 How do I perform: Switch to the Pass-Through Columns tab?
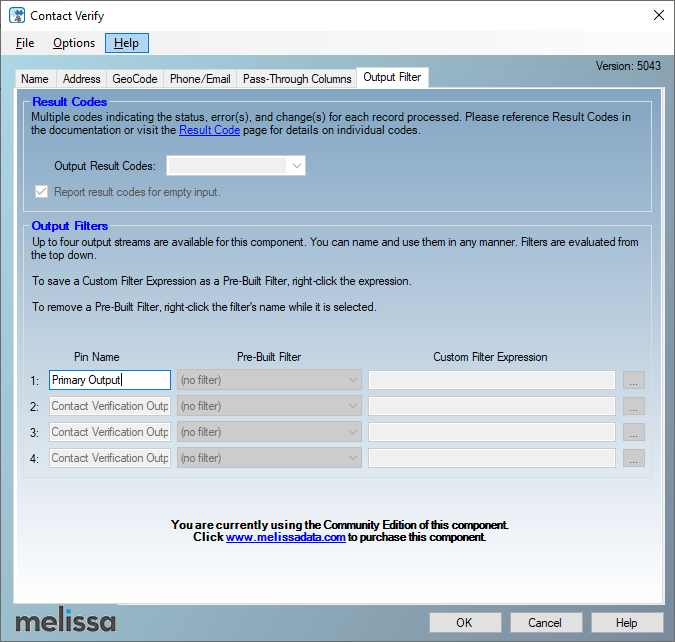[x=297, y=79]
